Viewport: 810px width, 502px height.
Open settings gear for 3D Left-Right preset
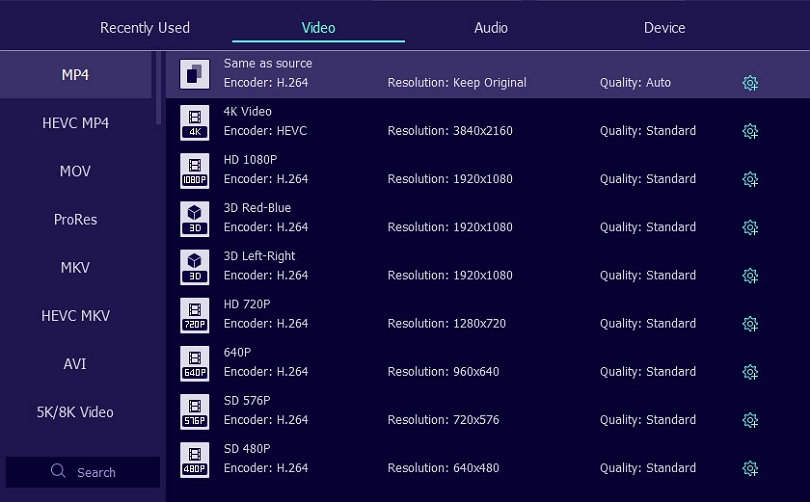[750, 276]
